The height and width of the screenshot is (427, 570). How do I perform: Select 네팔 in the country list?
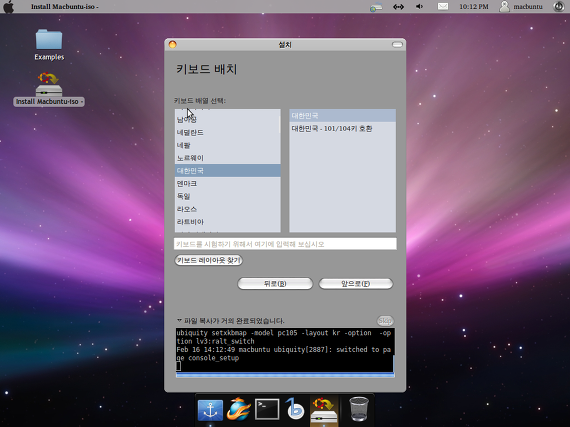click(x=228, y=145)
